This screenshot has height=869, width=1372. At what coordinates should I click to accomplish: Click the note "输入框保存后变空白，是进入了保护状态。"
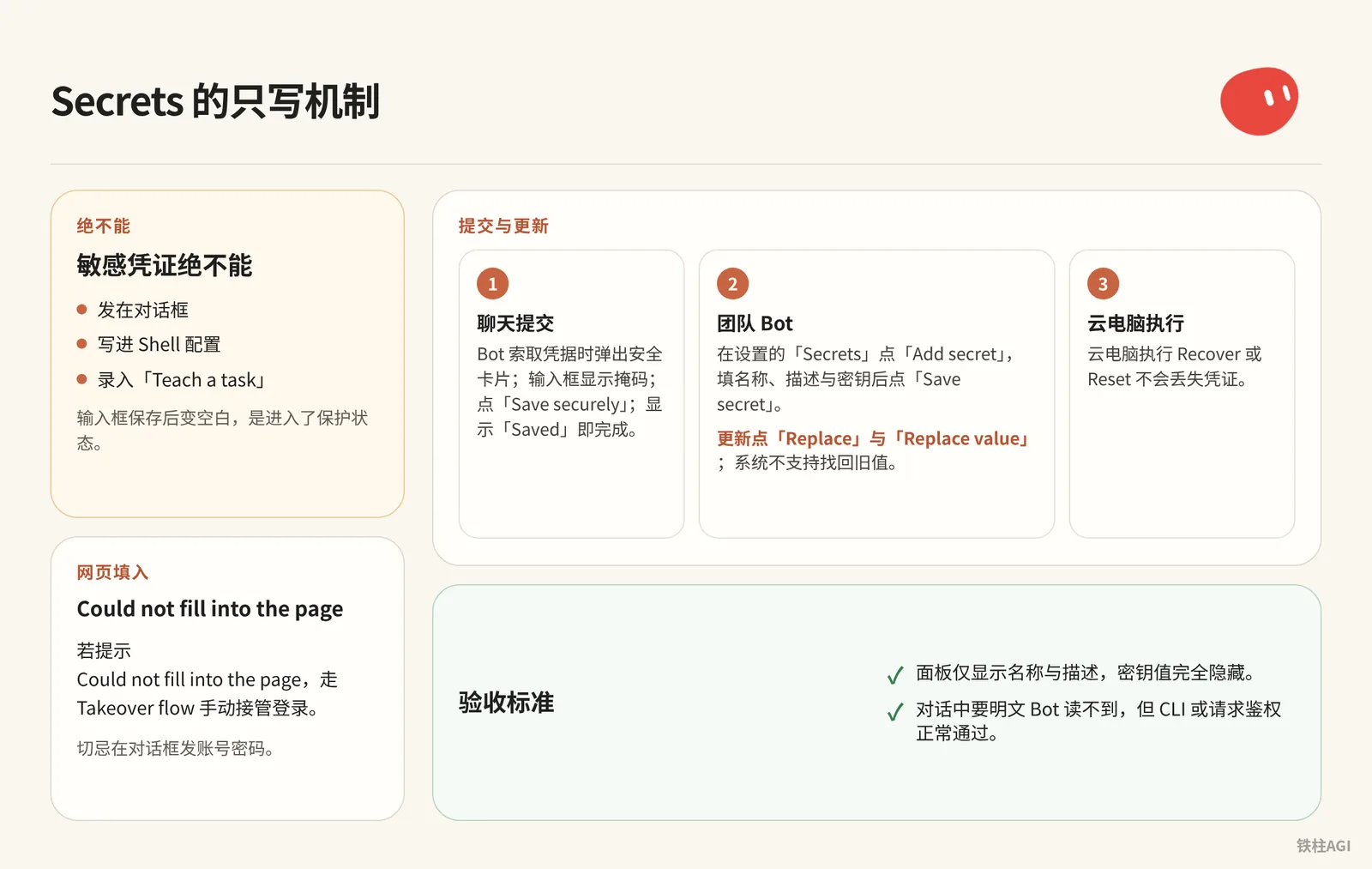click(222, 430)
